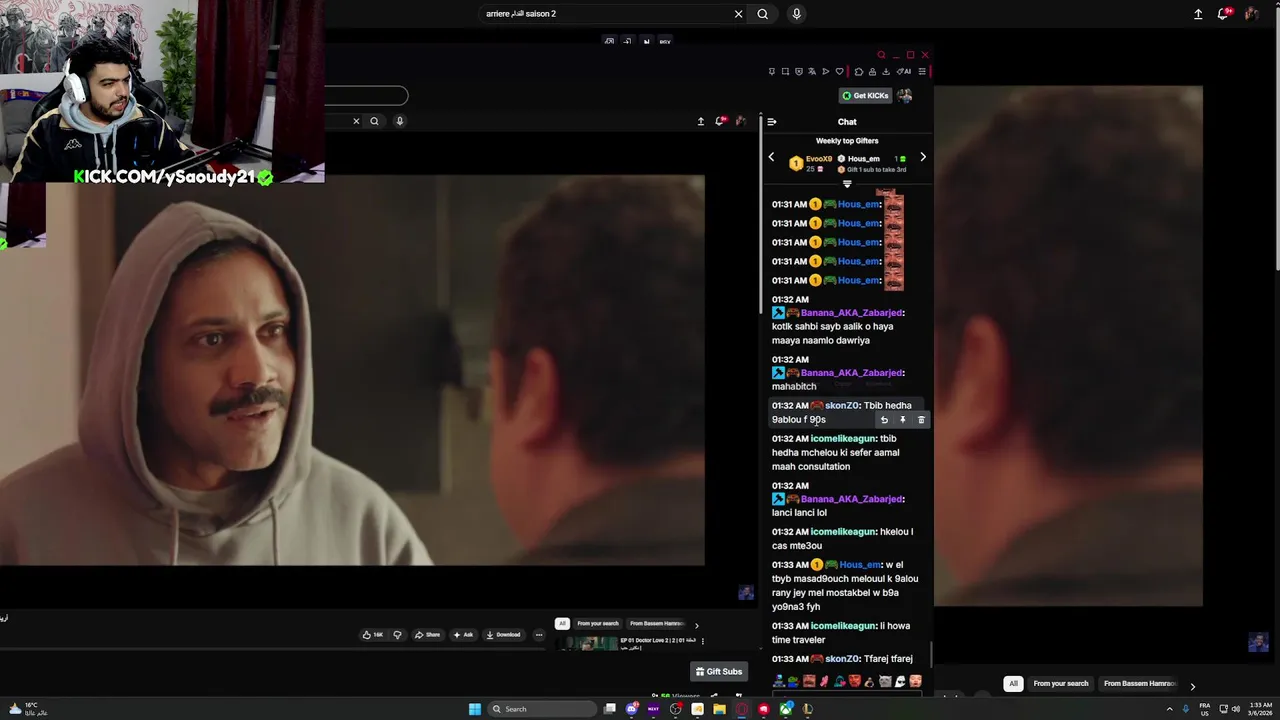Click the browser page scrollbar at right edge
This screenshot has width=1280, height=720.
click(1276, 138)
